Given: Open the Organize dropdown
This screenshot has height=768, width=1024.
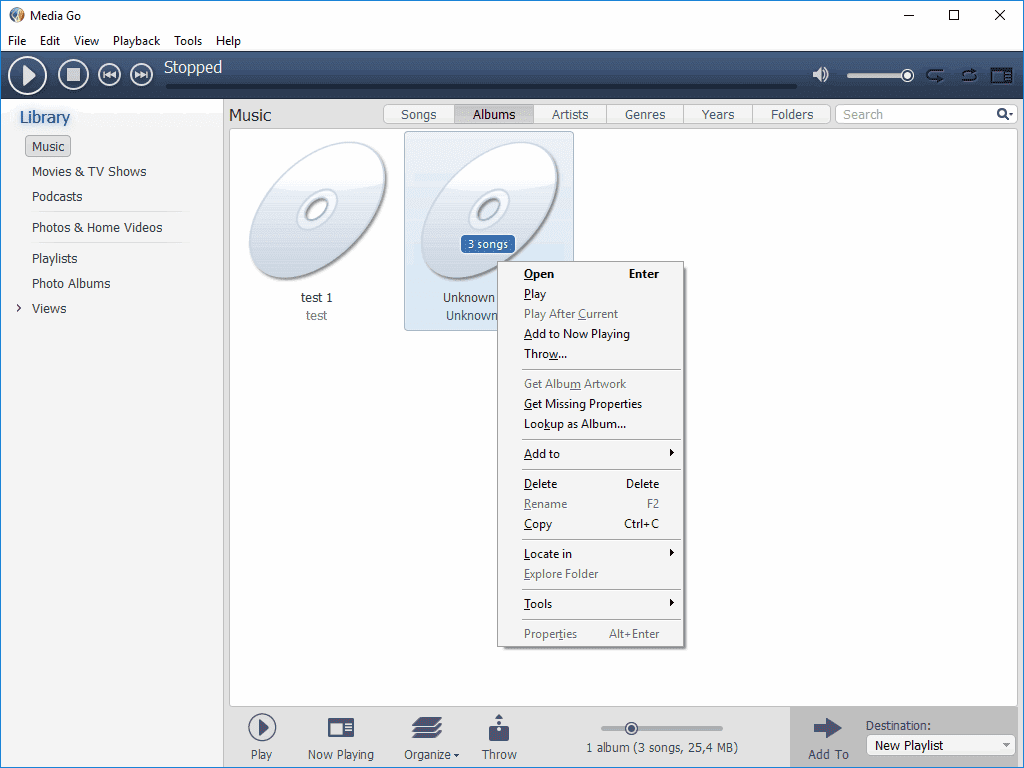Looking at the screenshot, I should tap(431, 737).
